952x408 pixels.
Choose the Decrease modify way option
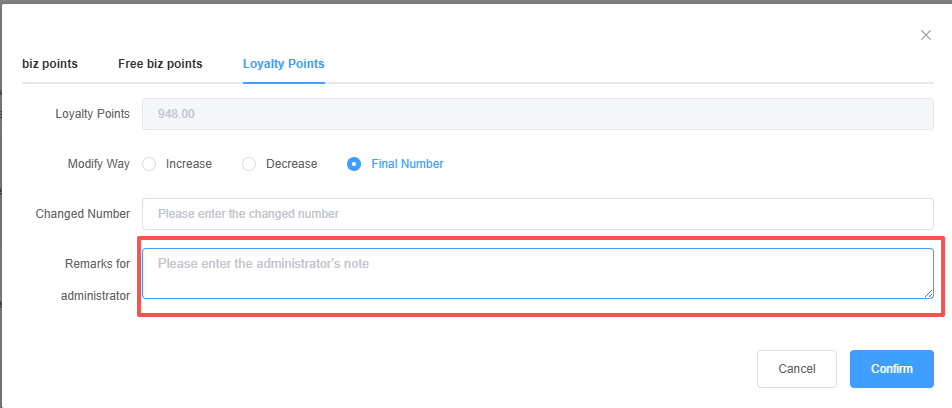pyautogui.click(x=250, y=164)
